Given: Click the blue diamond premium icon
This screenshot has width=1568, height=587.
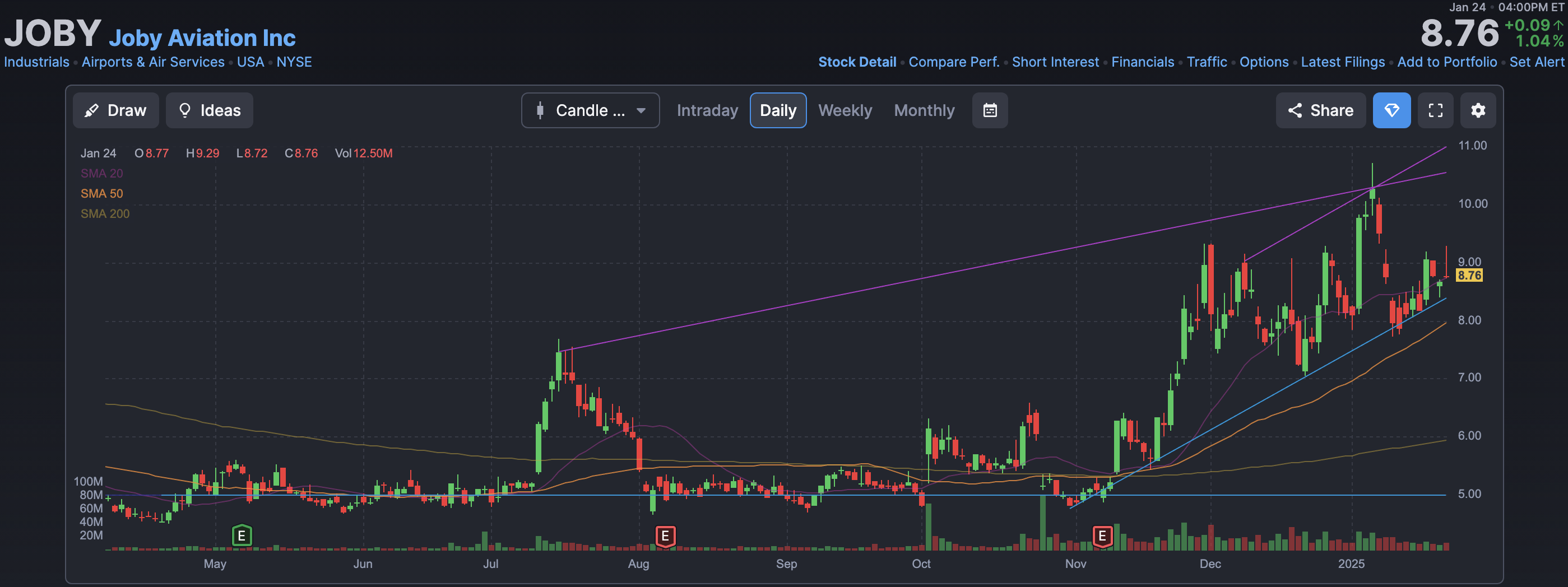Looking at the screenshot, I should click(1391, 110).
